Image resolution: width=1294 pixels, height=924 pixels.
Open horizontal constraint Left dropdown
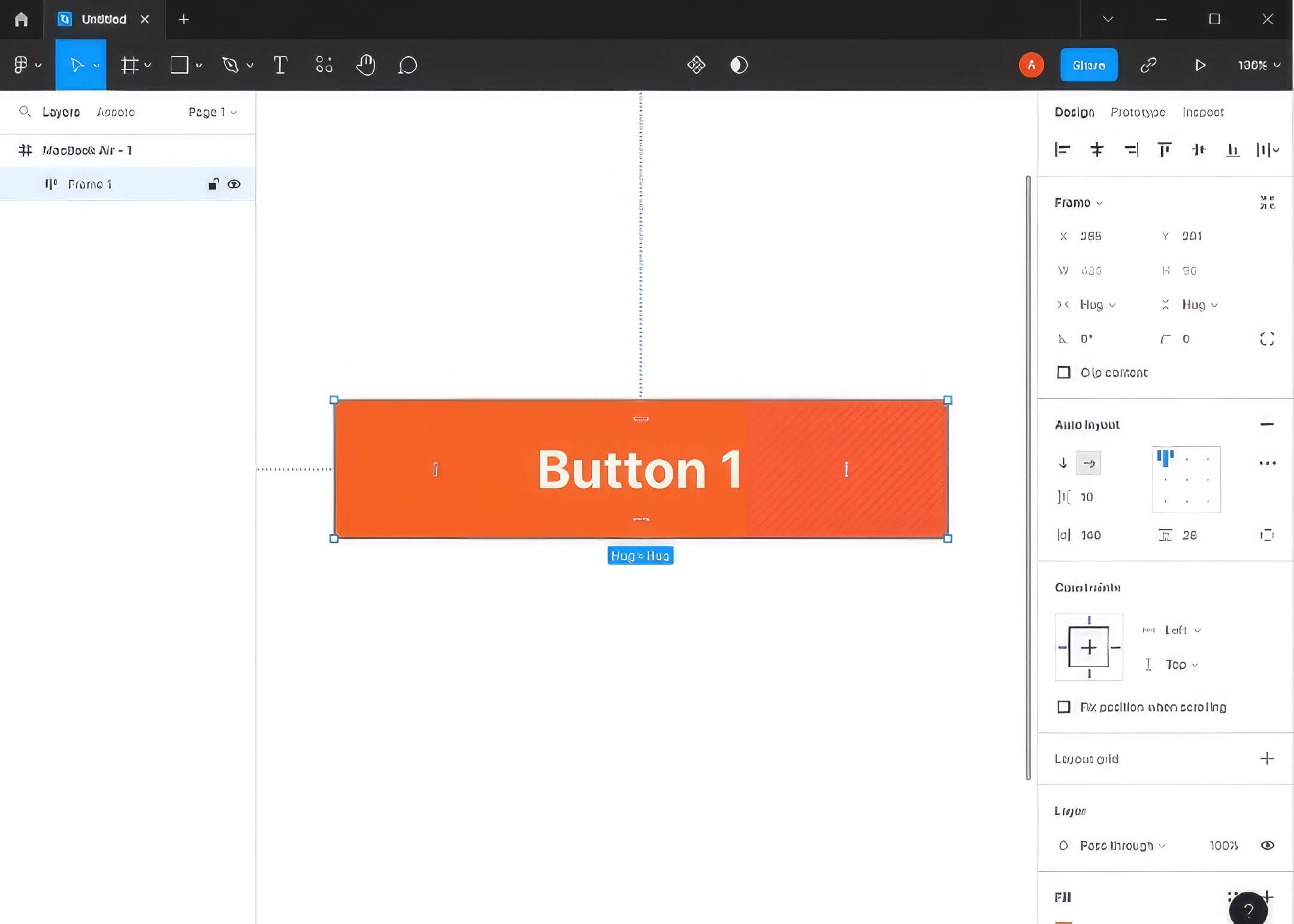coord(1183,630)
